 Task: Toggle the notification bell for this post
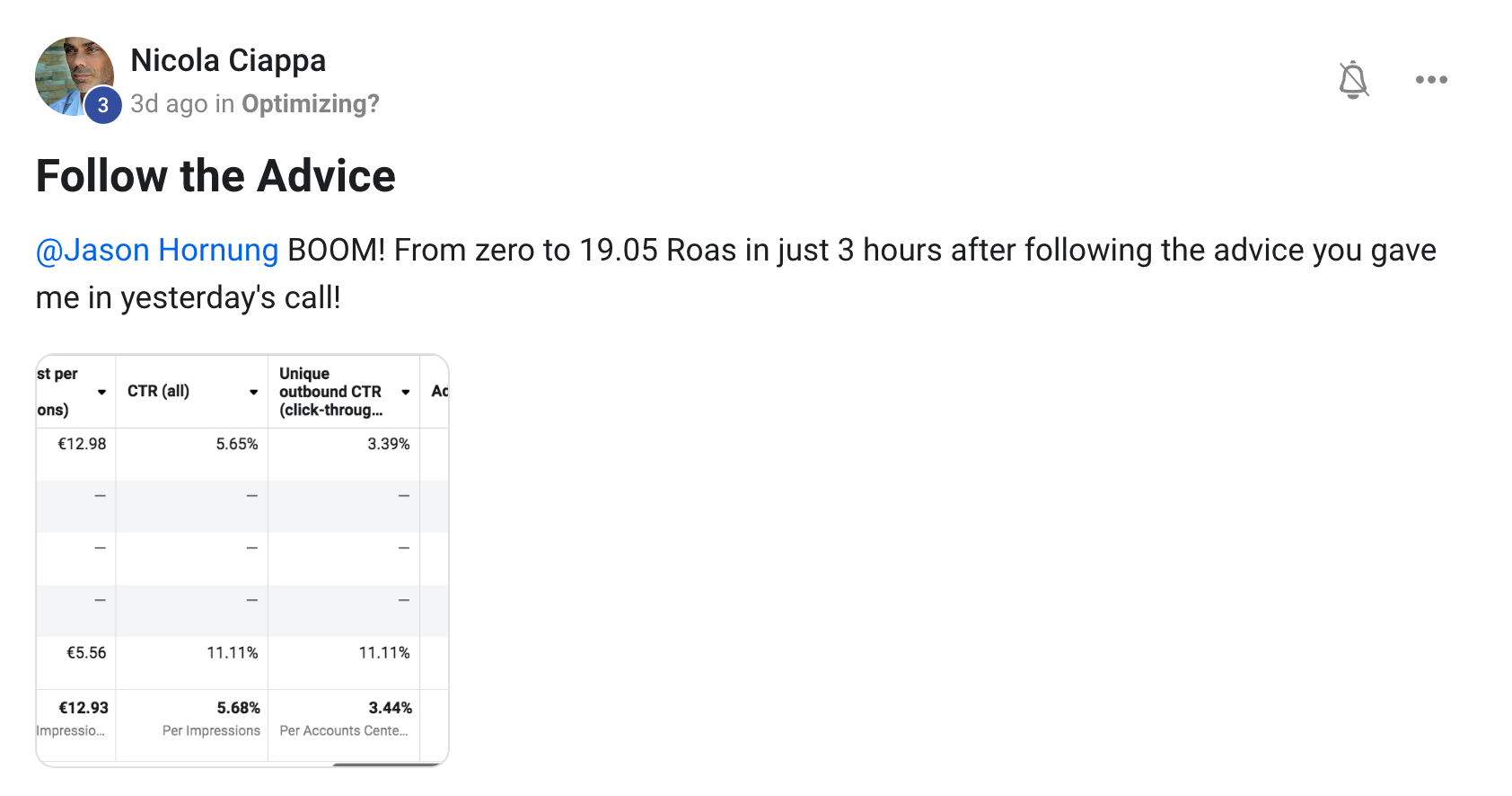[x=1353, y=80]
